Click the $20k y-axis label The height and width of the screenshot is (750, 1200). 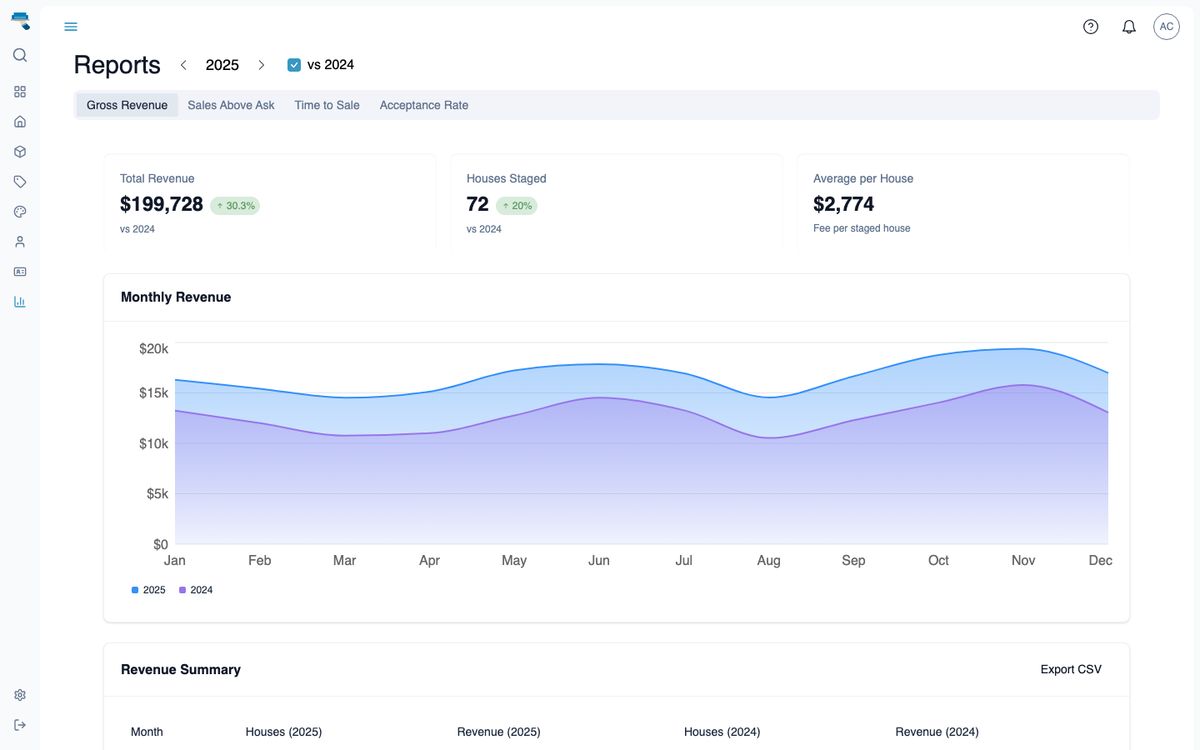tap(154, 349)
